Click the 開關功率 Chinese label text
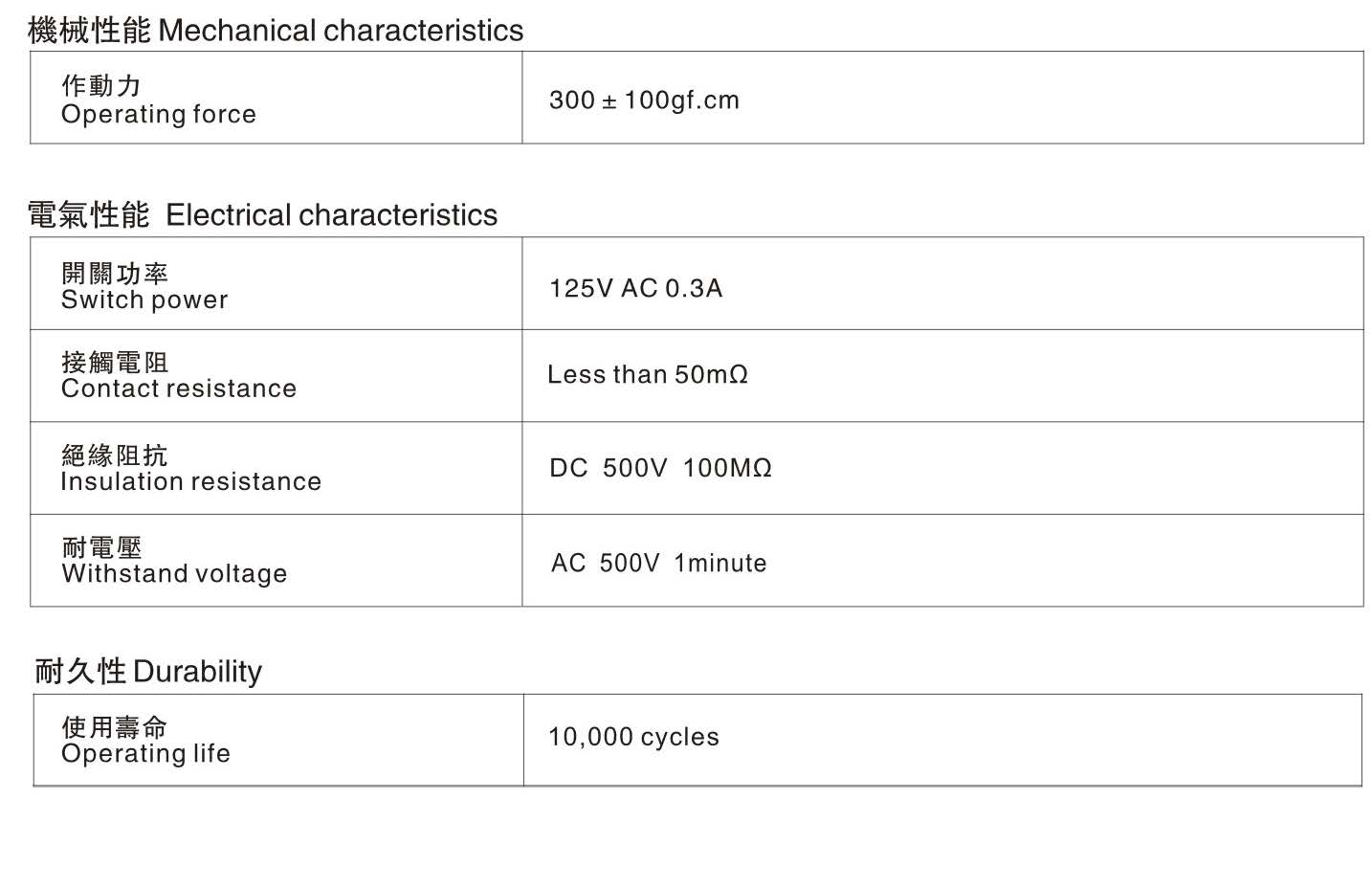This screenshot has height=888, width=1372. tap(115, 273)
